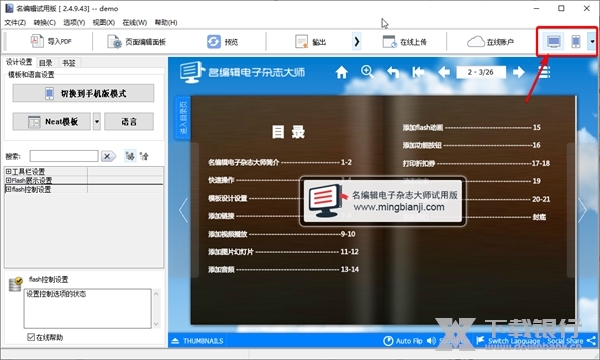Click the Social Share icon

coord(591,340)
